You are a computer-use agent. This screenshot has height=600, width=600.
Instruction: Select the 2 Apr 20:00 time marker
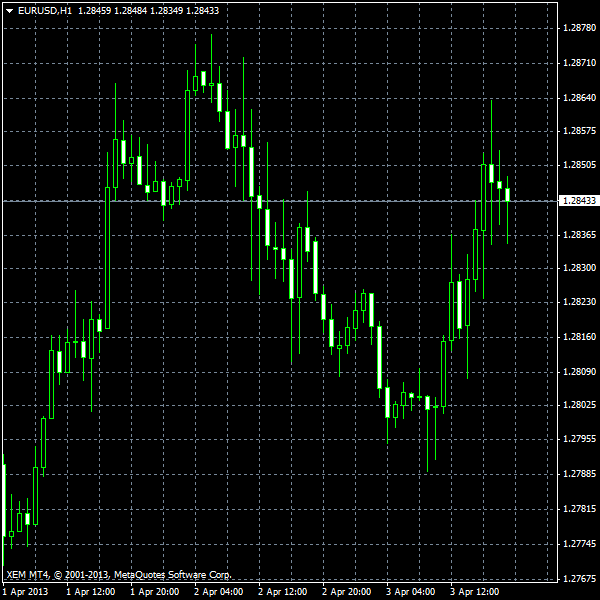point(346,592)
